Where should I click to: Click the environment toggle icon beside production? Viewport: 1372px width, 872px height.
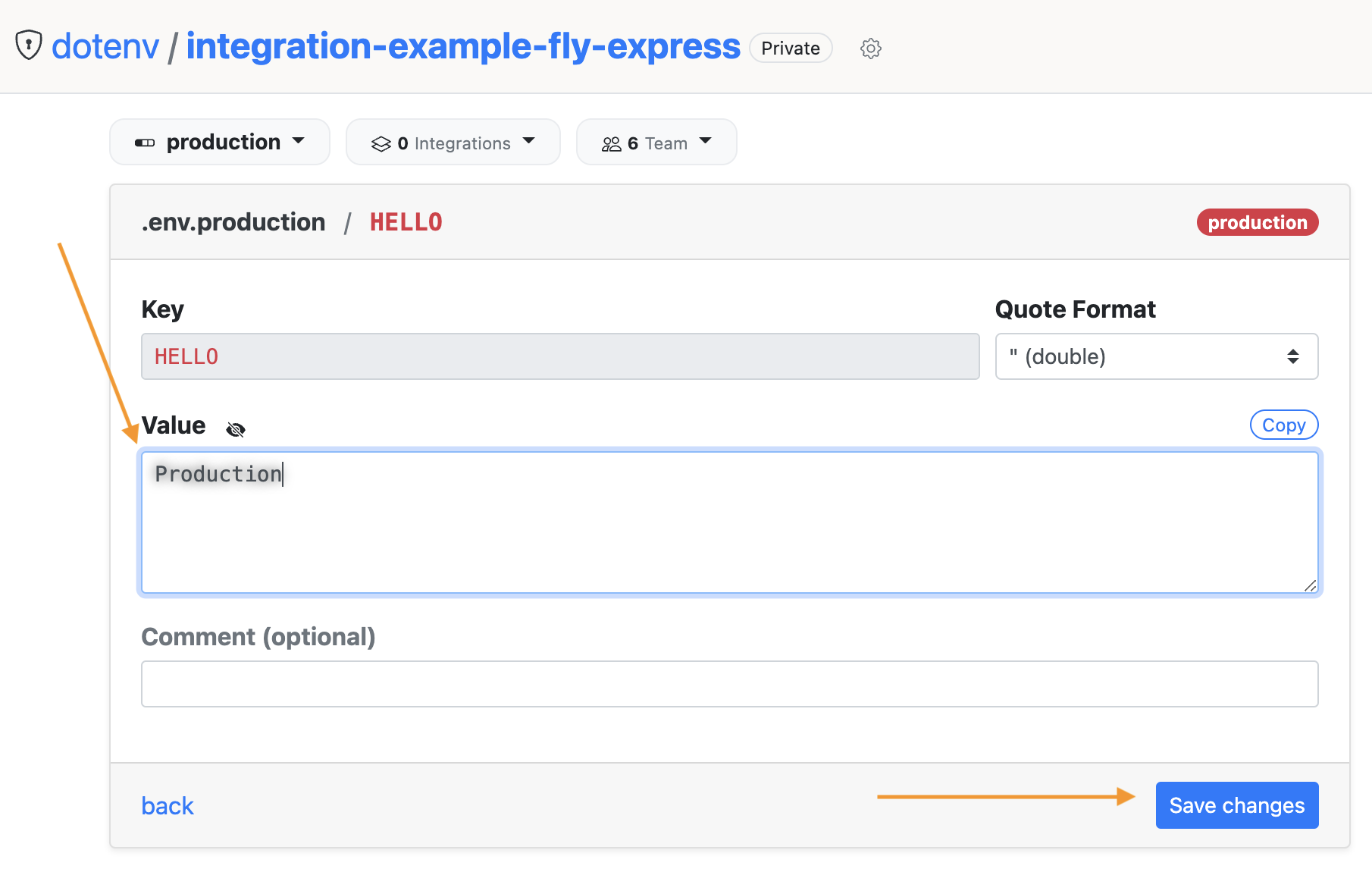tap(145, 143)
